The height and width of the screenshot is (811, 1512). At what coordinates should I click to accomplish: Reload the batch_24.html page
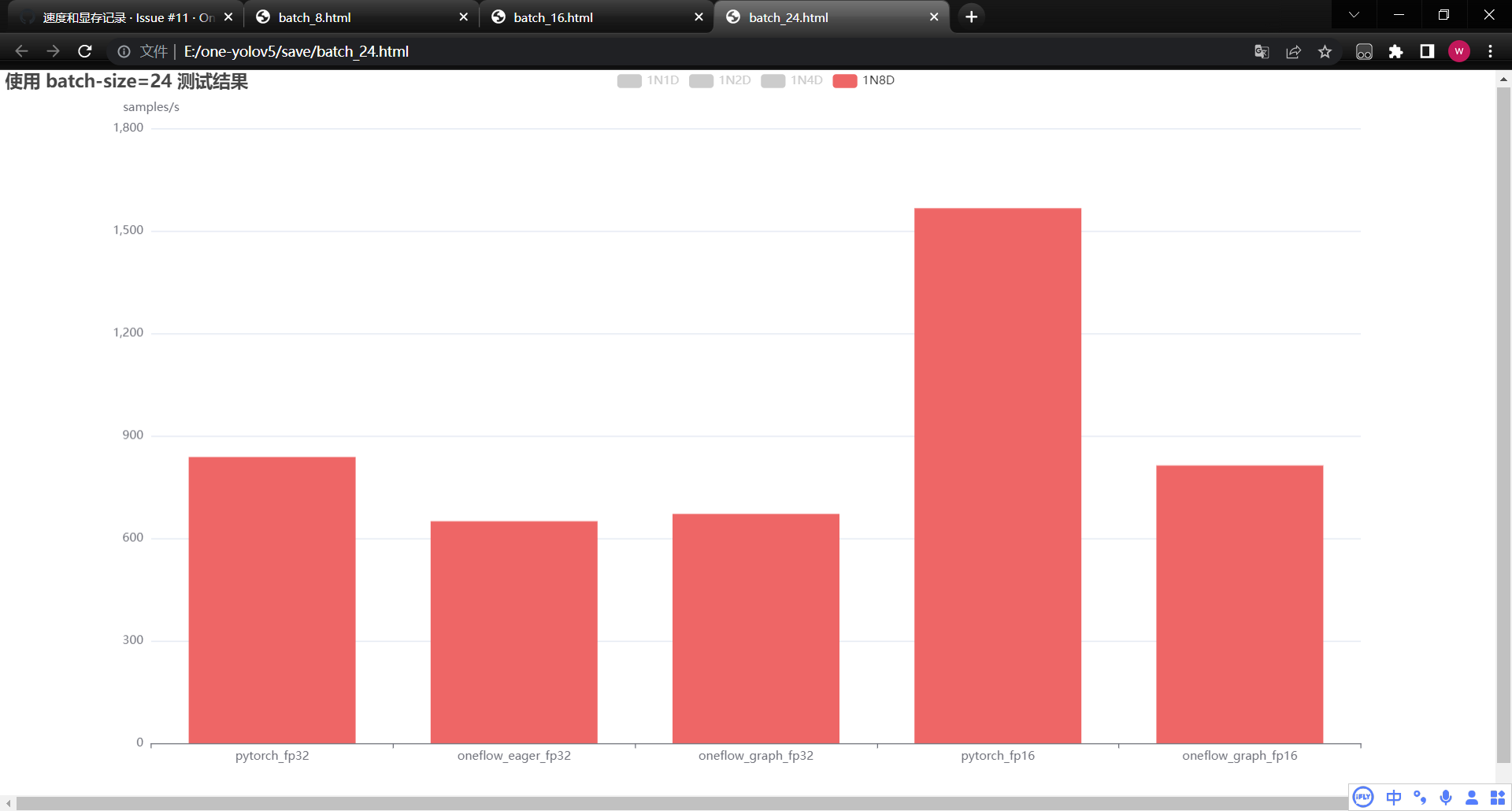pos(85,51)
